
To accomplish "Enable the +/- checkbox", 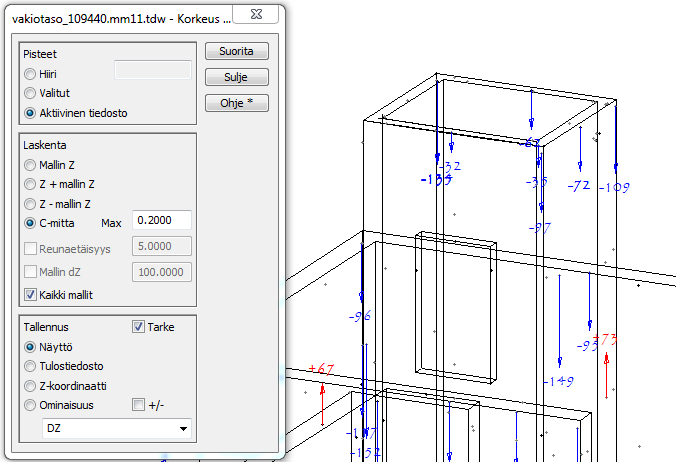I will 139,404.
